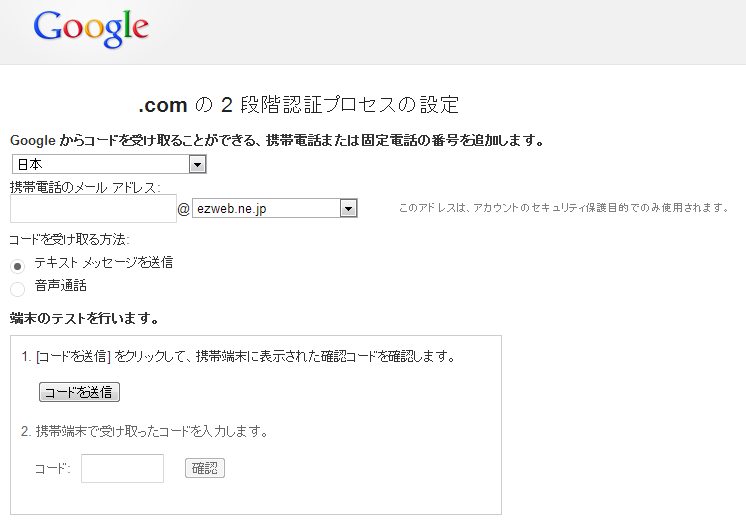Click the 端末のテストを行います section heading

(84, 318)
